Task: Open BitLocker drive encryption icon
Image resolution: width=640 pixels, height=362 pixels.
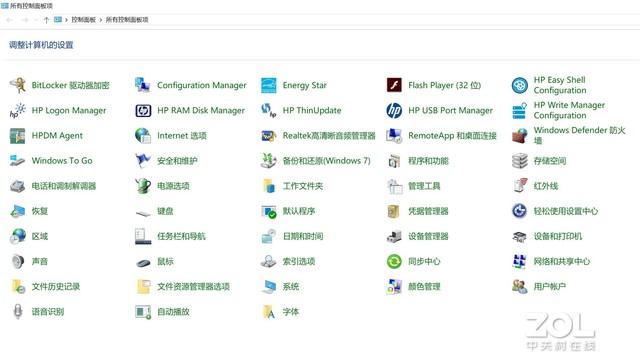Action: (18, 85)
